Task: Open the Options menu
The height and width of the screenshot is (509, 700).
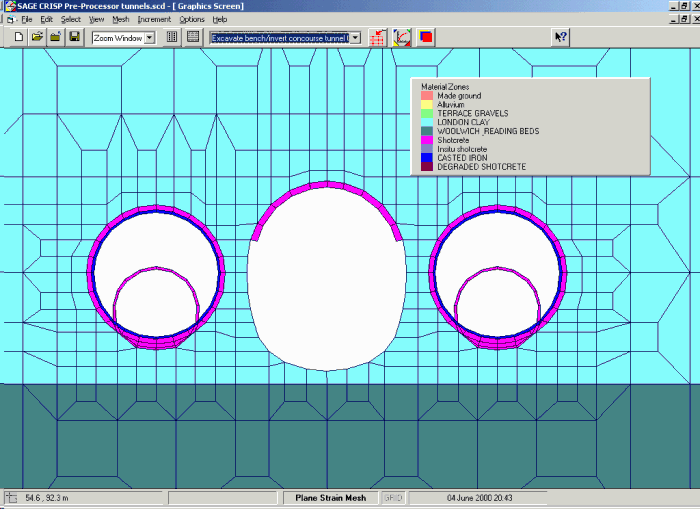Action: (192, 20)
